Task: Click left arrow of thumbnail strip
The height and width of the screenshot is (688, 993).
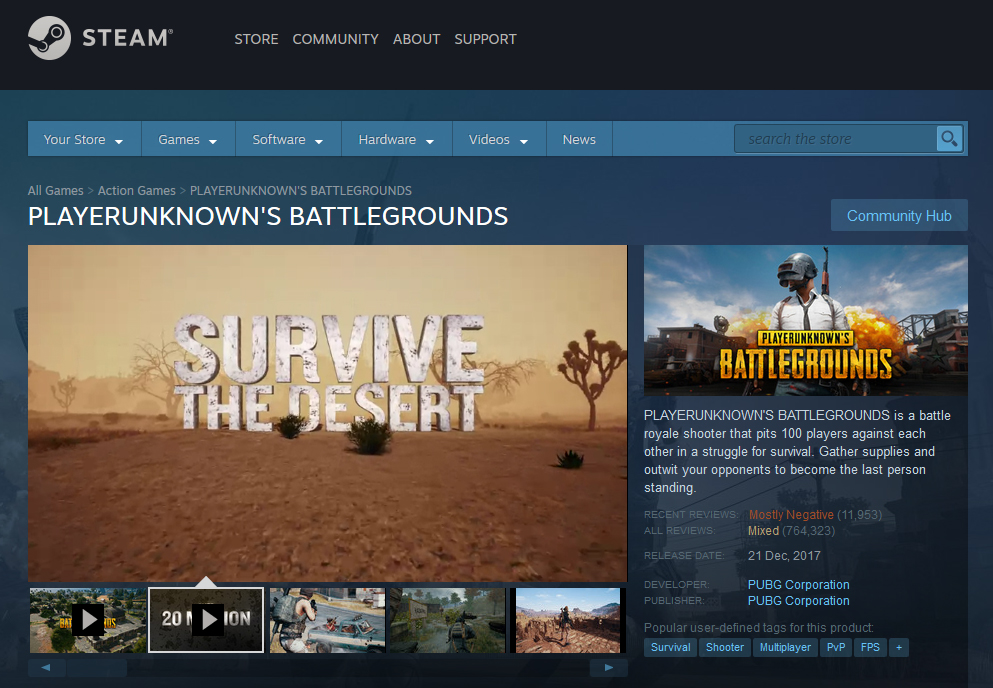Action: pos(46,667)
